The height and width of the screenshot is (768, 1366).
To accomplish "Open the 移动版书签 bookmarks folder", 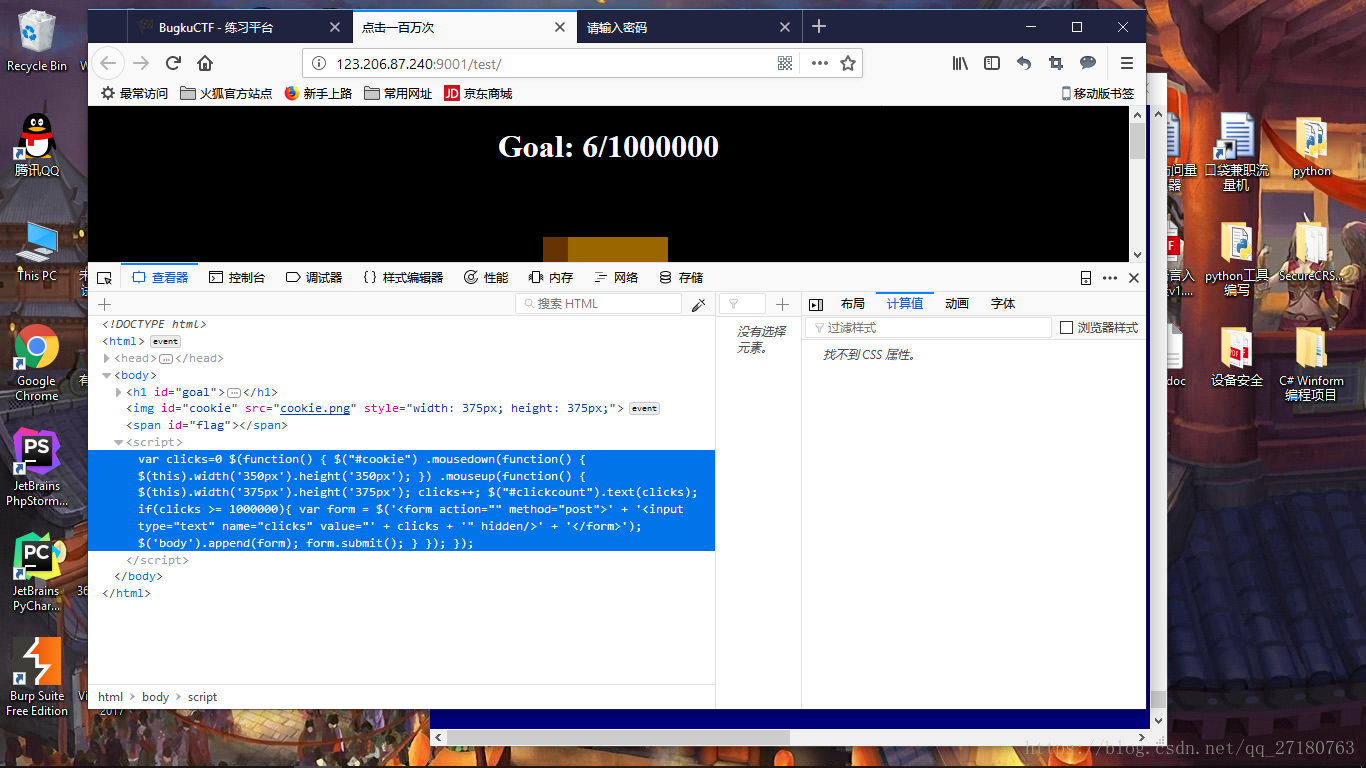I will point(1098,93).
